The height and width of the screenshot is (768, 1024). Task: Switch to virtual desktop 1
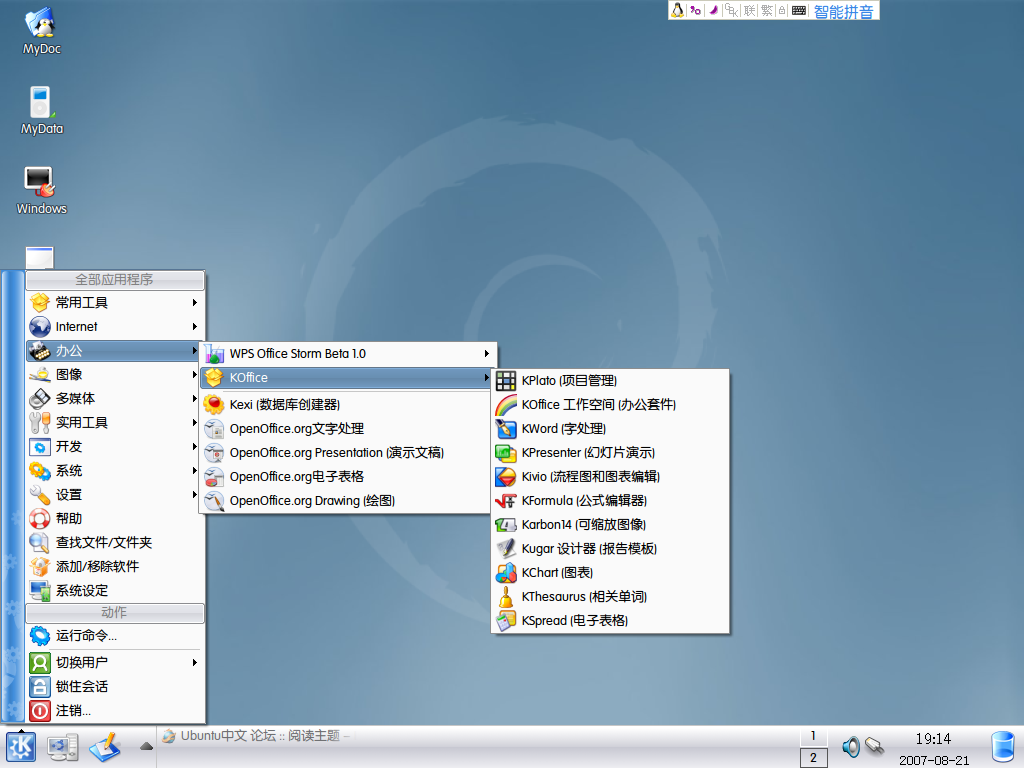813,737
